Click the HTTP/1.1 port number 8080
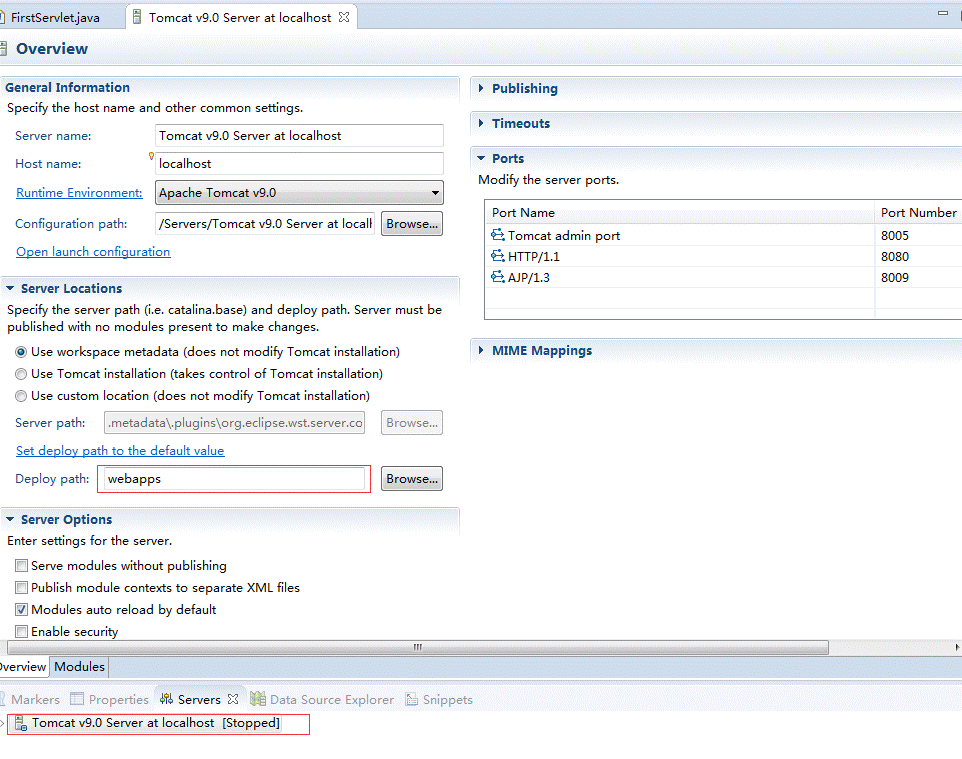Viewport: 962px width, 759px height. pyautogui.click(x=895, y=256)
